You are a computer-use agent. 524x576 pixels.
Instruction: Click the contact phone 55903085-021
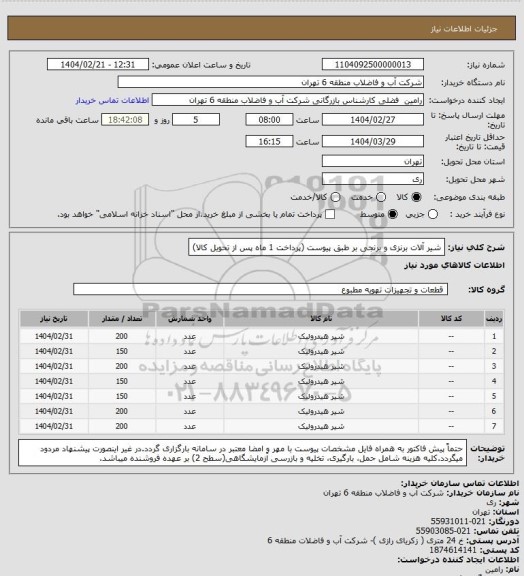[x=443, y=531]
